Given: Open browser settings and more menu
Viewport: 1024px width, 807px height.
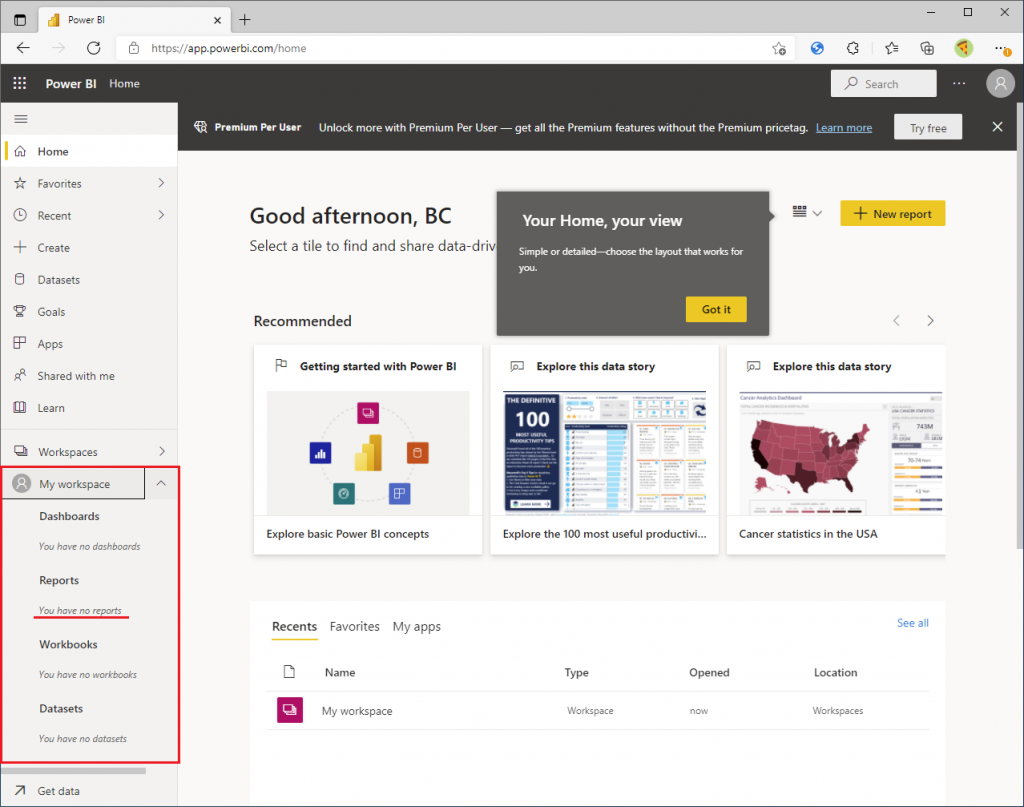Looking at the screenshot, I should 1001,48.
